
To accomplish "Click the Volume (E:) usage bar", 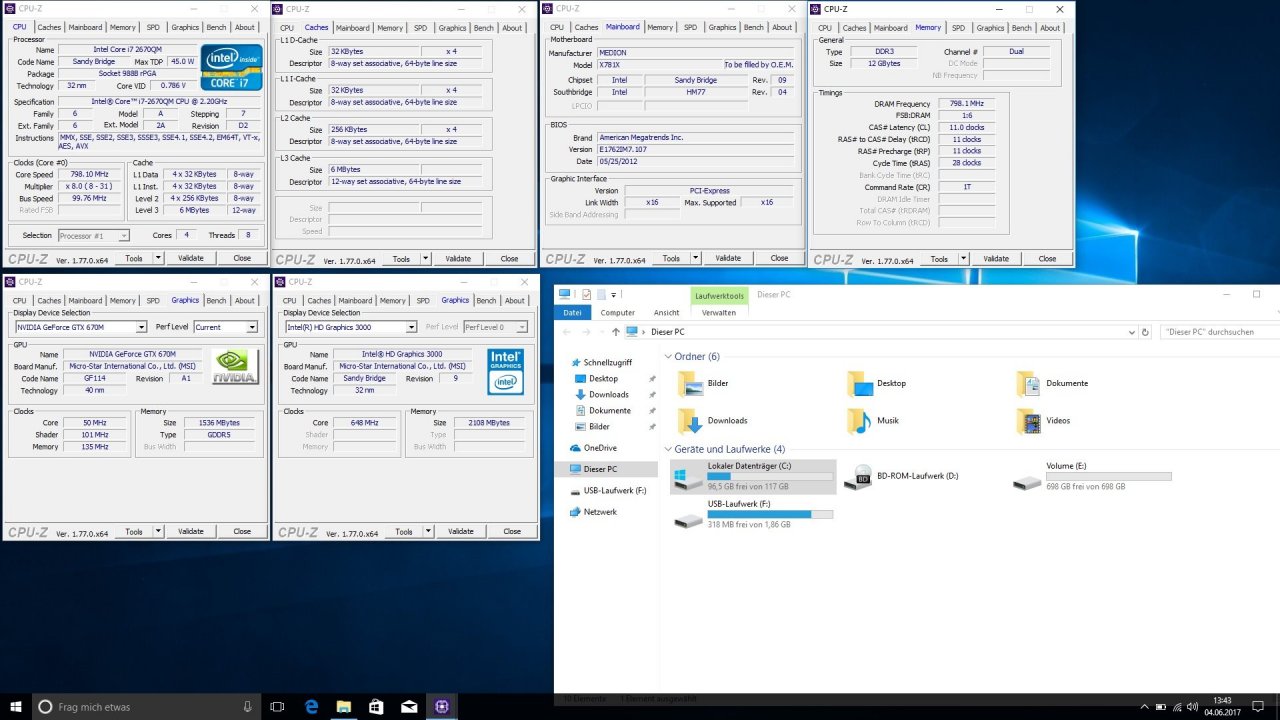I will coord(1108,477).
